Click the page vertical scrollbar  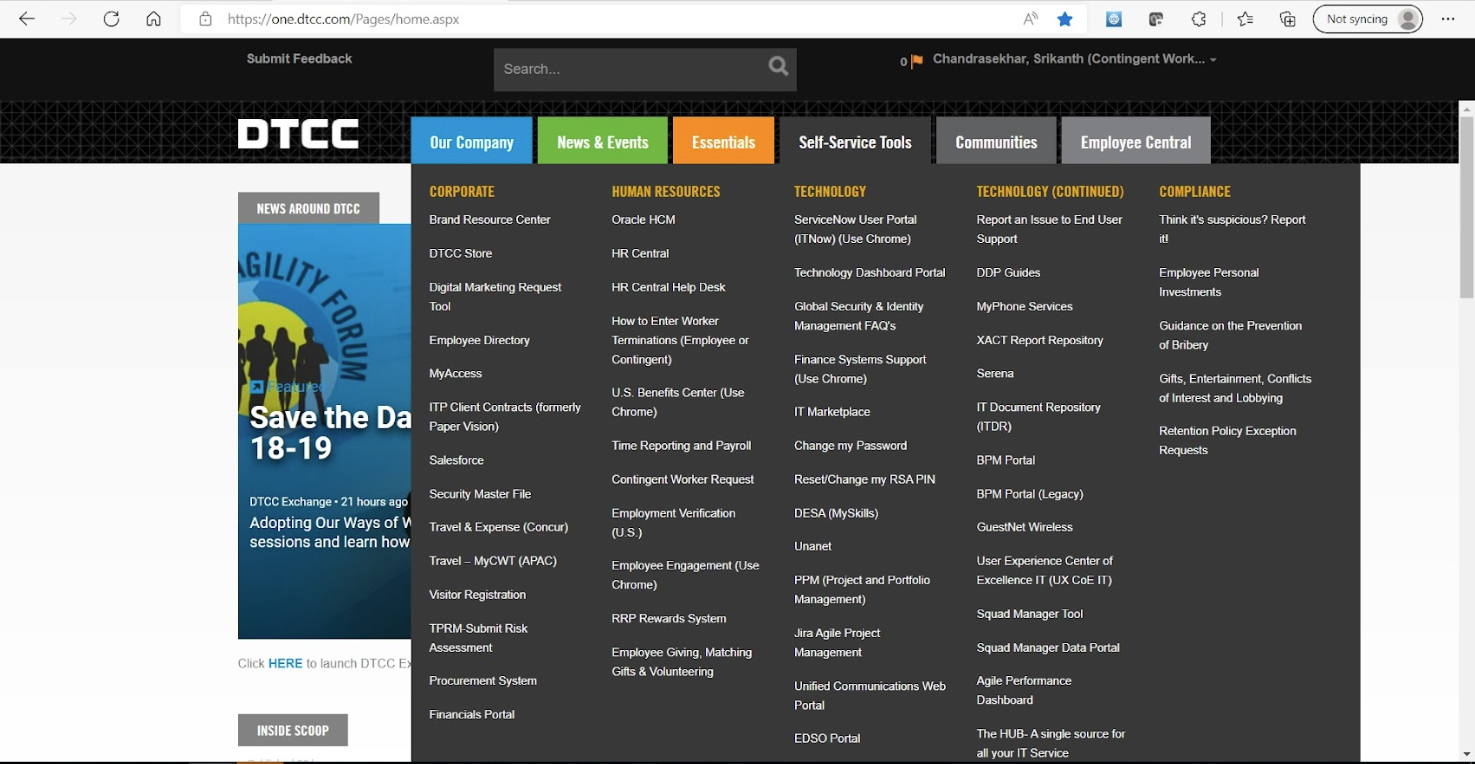coord(1466,209)
